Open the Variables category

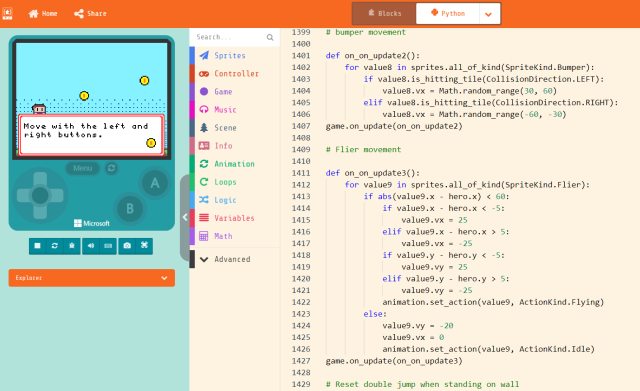point(235,218)
